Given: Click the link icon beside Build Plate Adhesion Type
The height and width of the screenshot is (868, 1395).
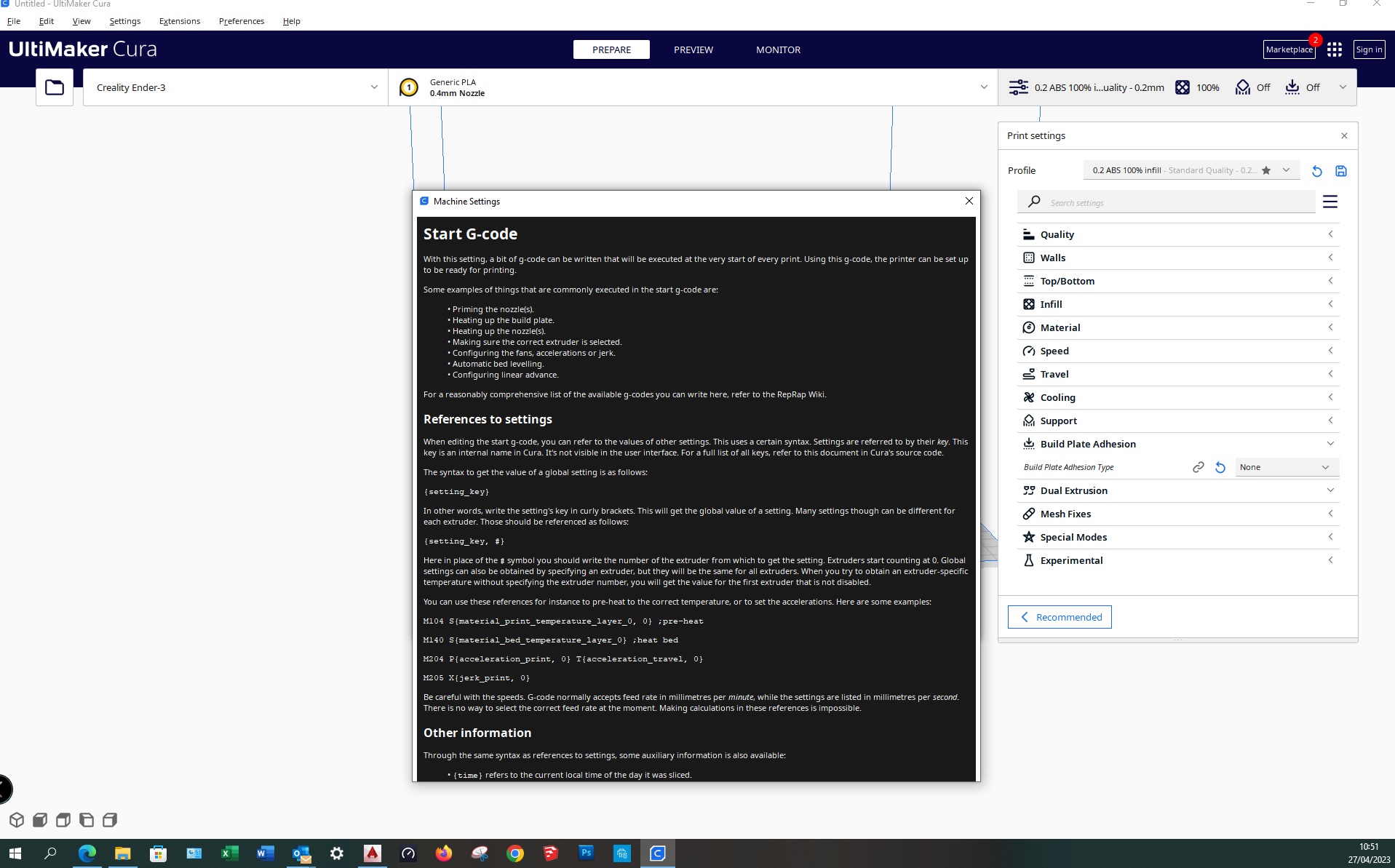Looking at the screenshot, I should (x=1198, y=467).
